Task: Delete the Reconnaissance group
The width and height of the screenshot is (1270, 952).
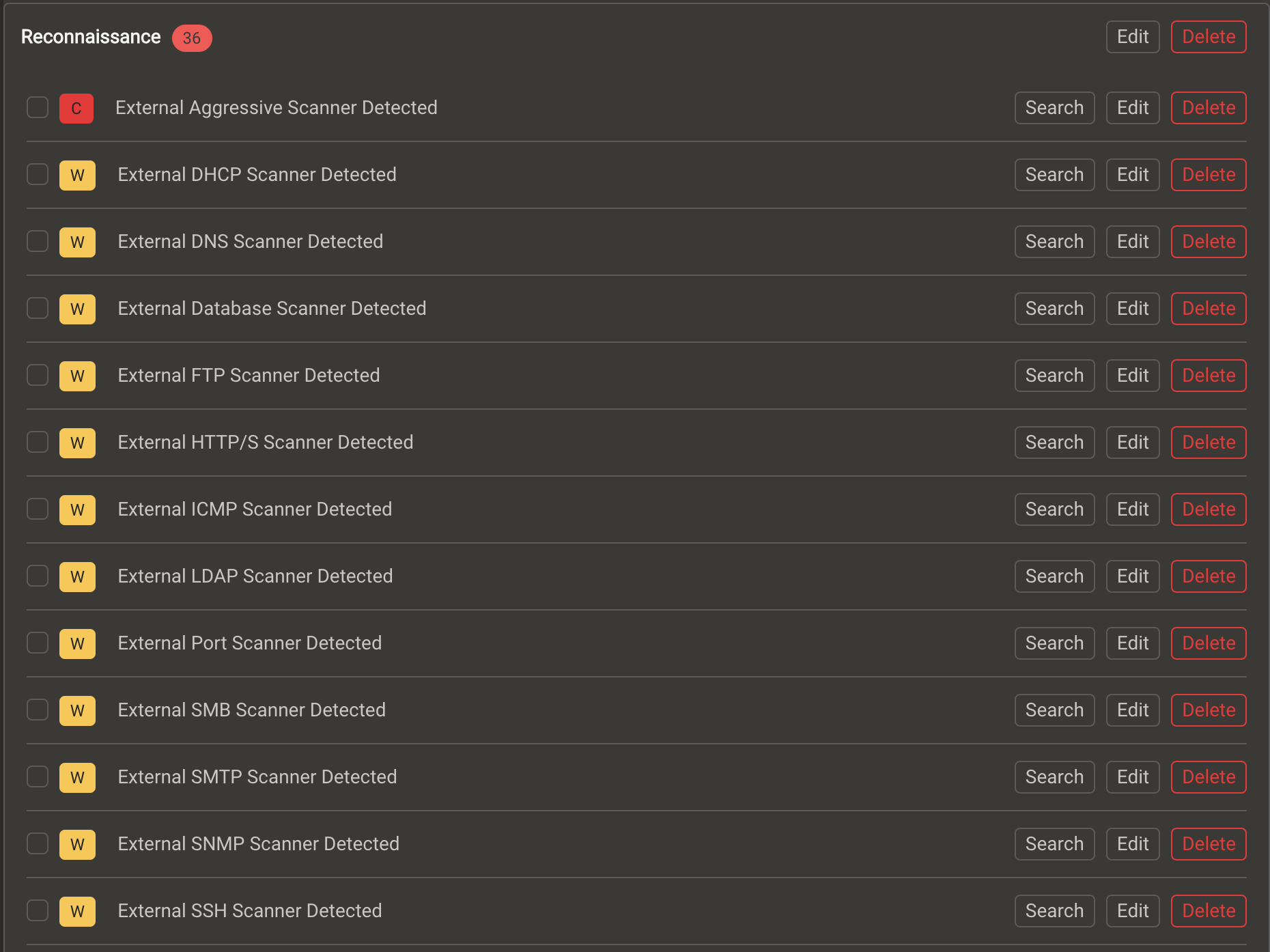Action: [x=1209, y=37]
